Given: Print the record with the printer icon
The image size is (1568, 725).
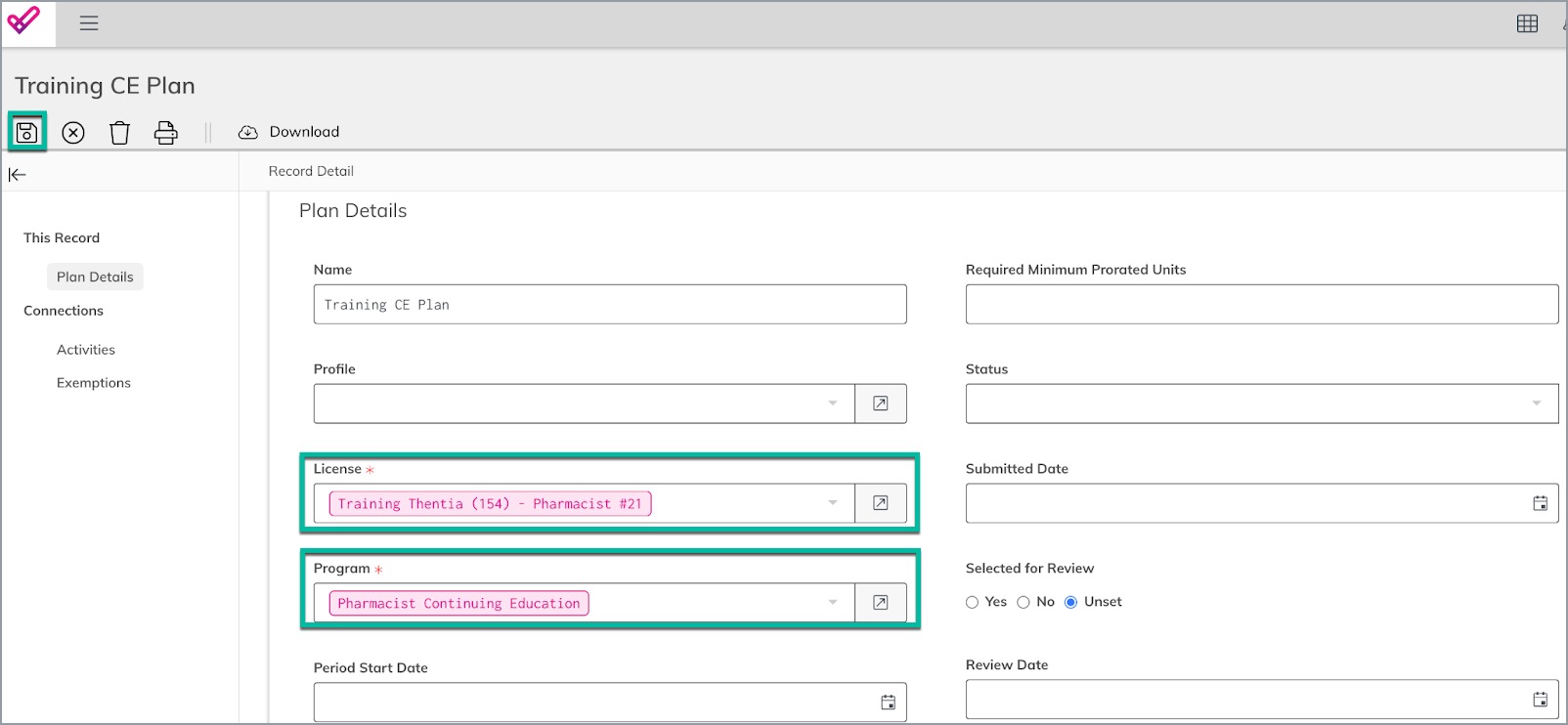Looking at the screenshot, I should 166,133.
